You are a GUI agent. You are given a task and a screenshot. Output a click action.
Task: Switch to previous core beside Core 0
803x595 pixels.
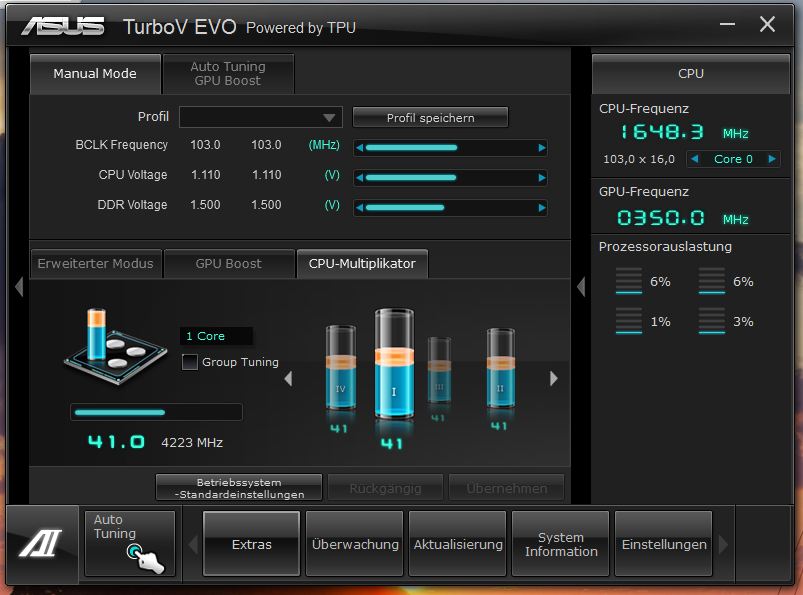pyautogui.click(x=694, y=159)
